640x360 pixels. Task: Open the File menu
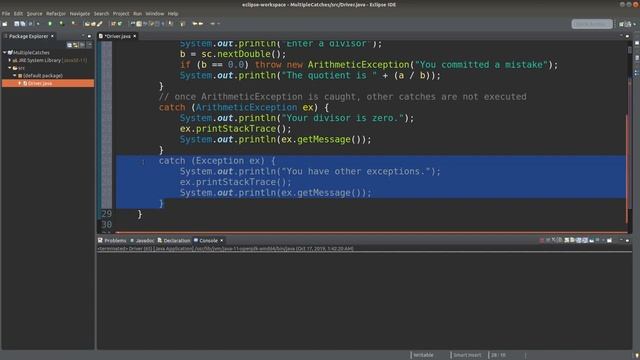(x=6, y=13)
